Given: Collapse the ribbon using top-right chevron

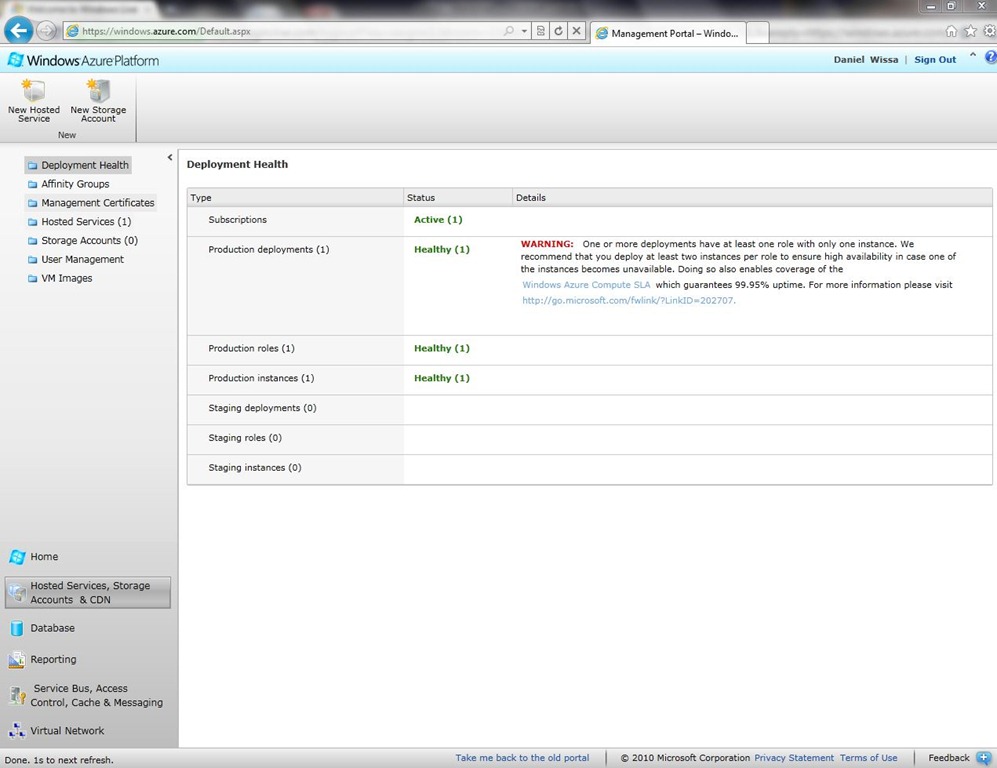Looking at the screenshot, I should (974, 56).
